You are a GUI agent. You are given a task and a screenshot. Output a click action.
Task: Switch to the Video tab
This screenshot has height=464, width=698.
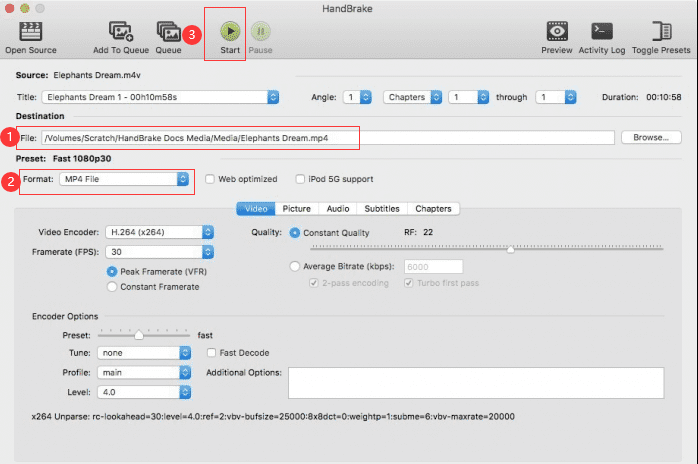point(256,209)
